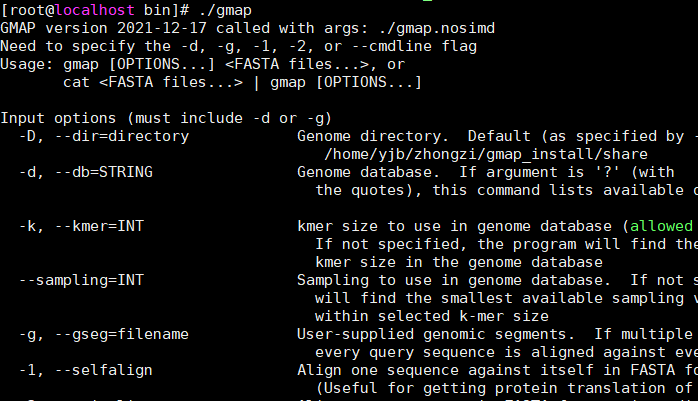This screenshot has height=401, width=698.
Task: Click the -k, --kmer=INT option
Action: (x=81, y=226)
